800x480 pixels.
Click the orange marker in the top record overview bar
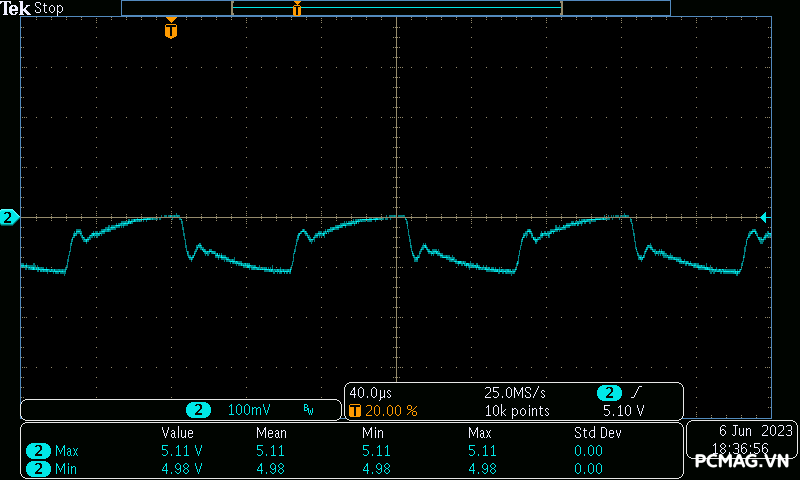(x=296, y=9)
